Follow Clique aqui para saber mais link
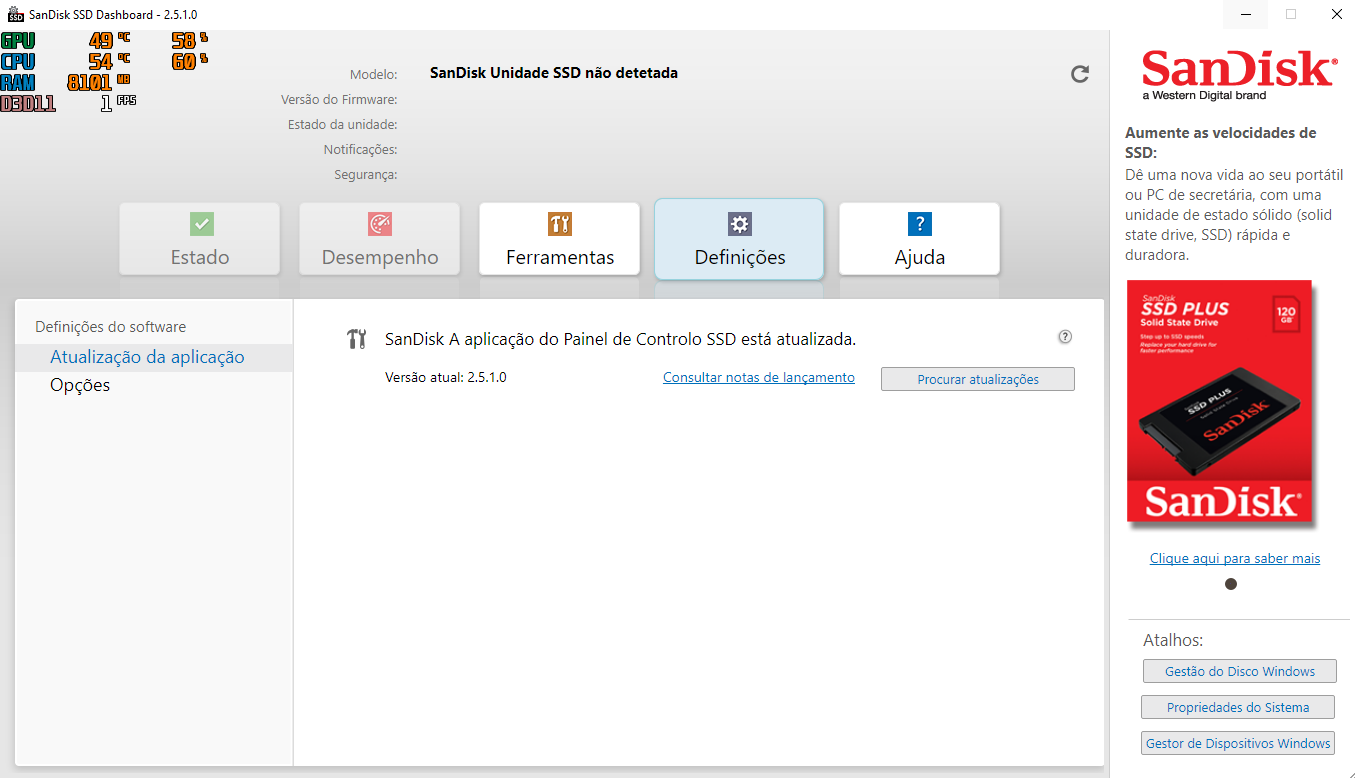This screenshot has height=778, width=1355. point(1235,558)
